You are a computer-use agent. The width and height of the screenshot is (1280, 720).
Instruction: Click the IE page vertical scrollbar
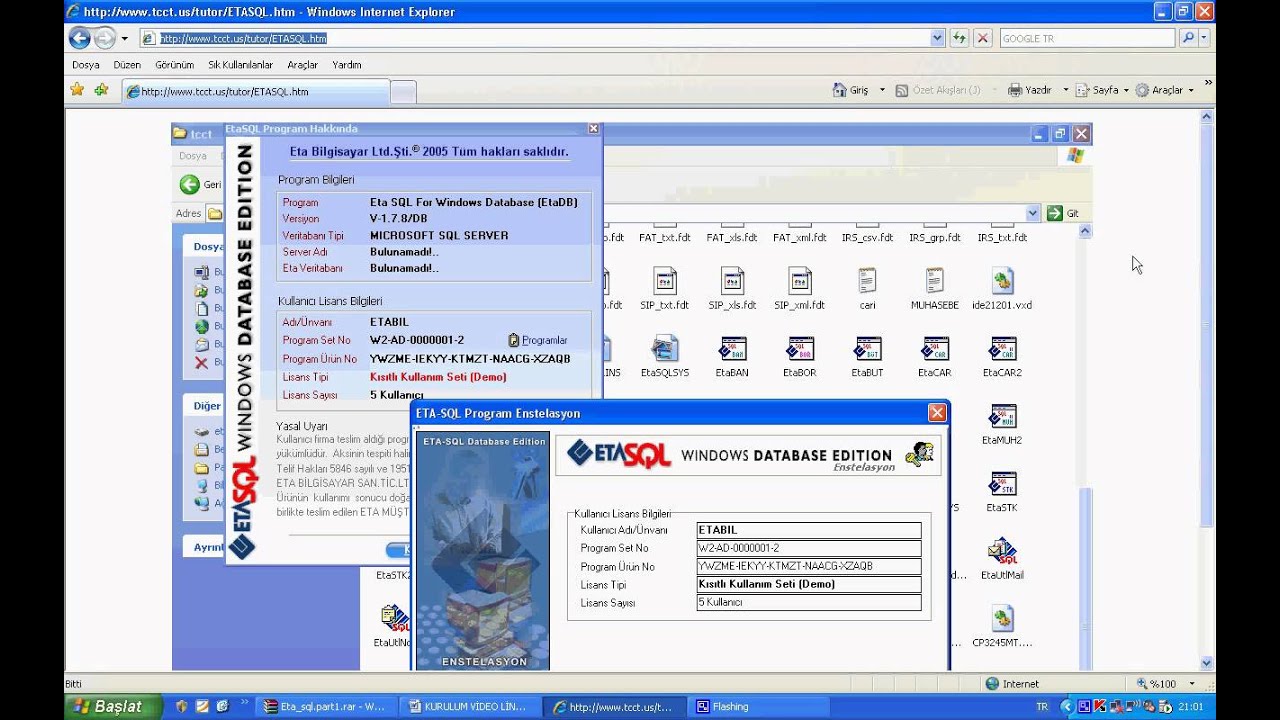pyautogui.click(x=1207, y=388)
